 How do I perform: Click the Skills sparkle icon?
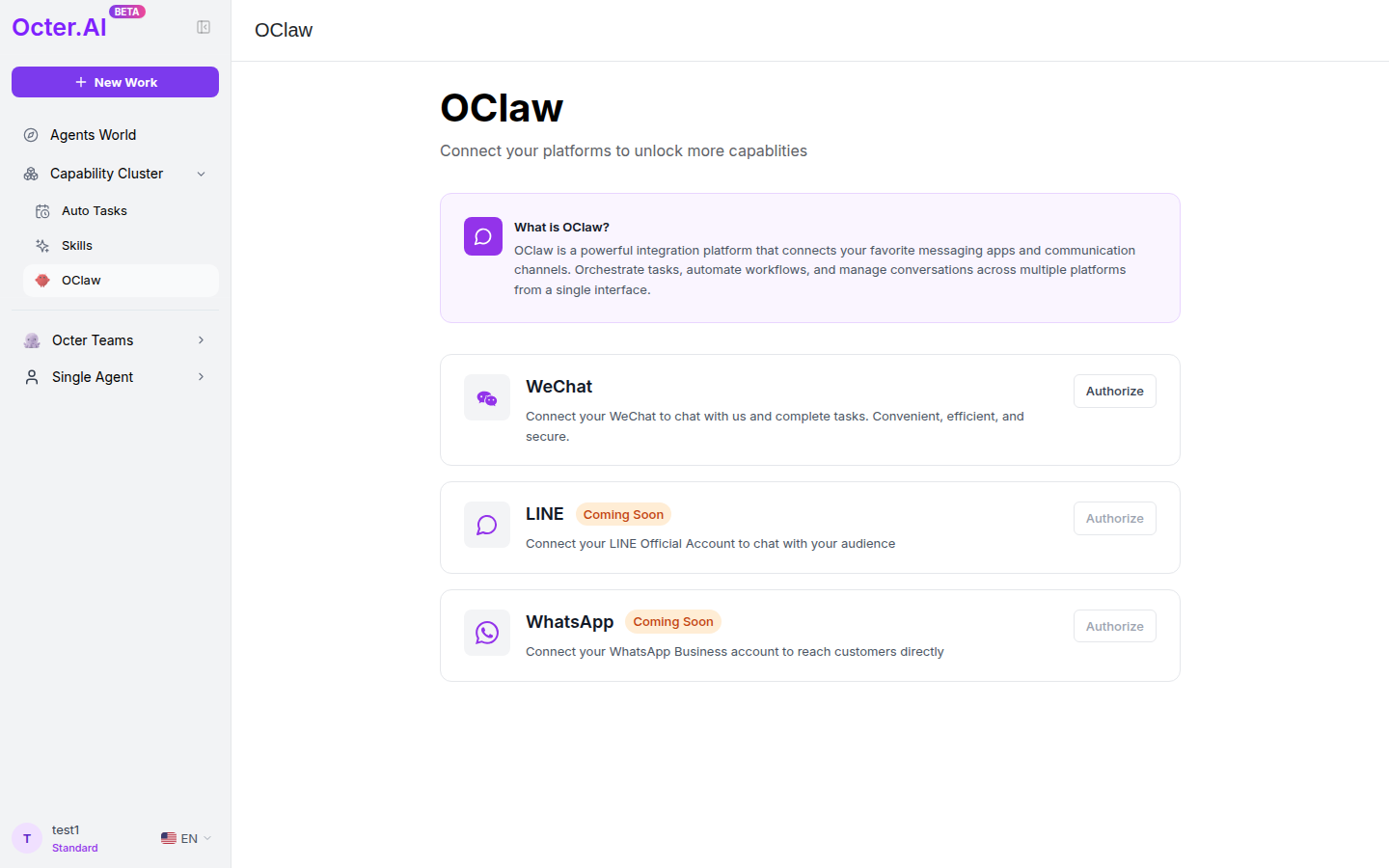point(42,246)
